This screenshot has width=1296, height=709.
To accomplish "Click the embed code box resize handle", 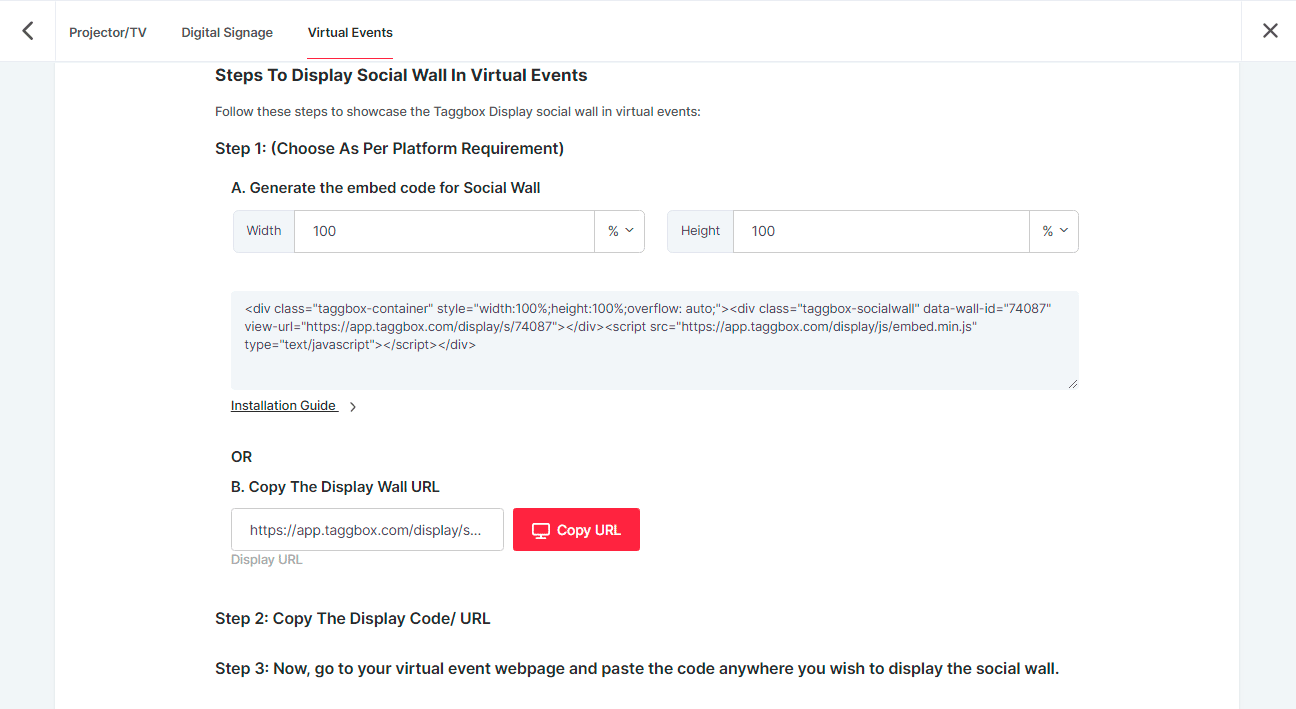I will 1073,383.
